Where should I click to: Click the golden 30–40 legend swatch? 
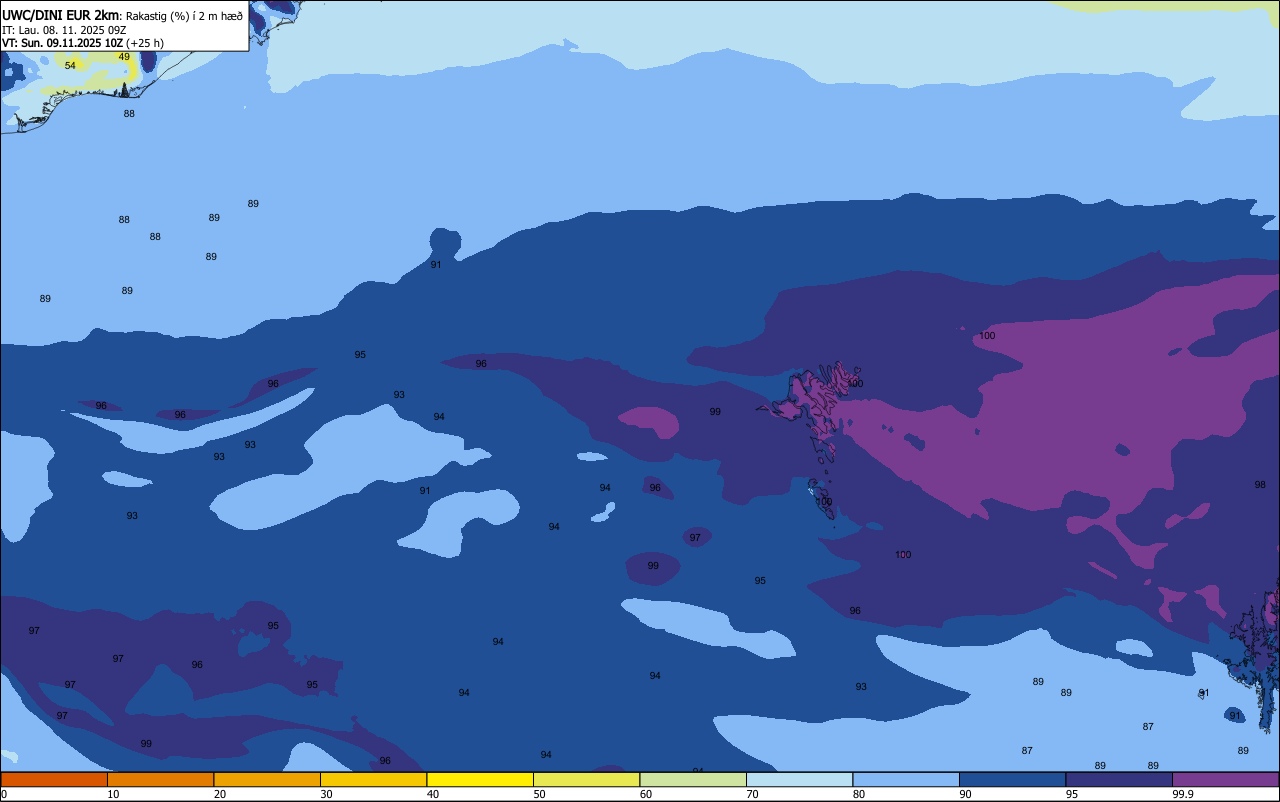coord(373,779)
